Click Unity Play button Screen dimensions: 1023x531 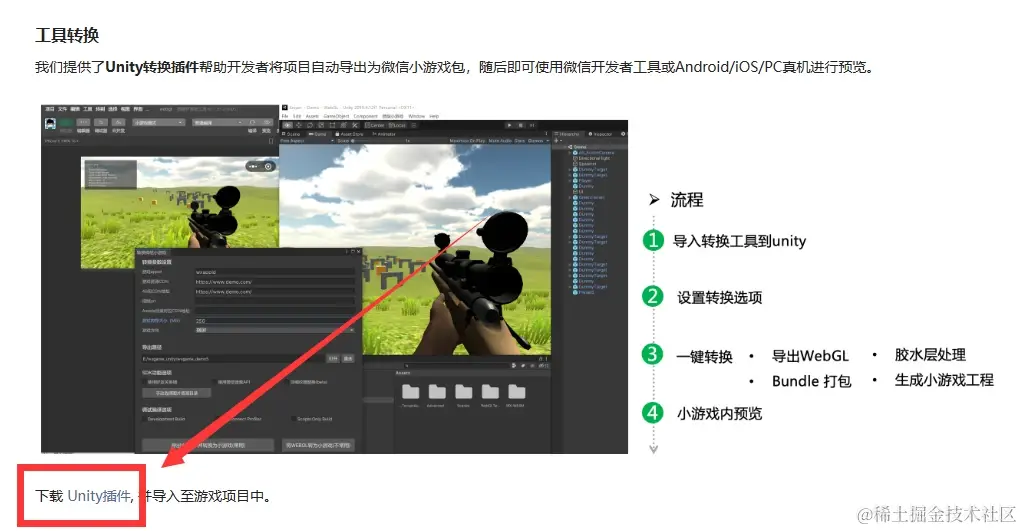pyautogui.click(x=509, y=125)
